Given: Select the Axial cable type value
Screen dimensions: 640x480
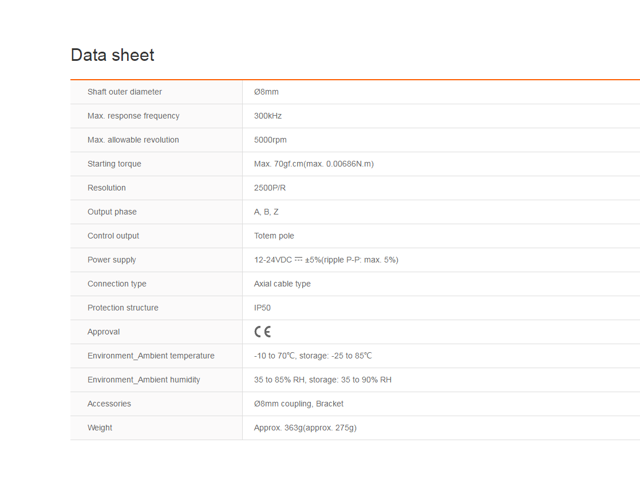Looking at the screenshot, I should pos(282,284).
